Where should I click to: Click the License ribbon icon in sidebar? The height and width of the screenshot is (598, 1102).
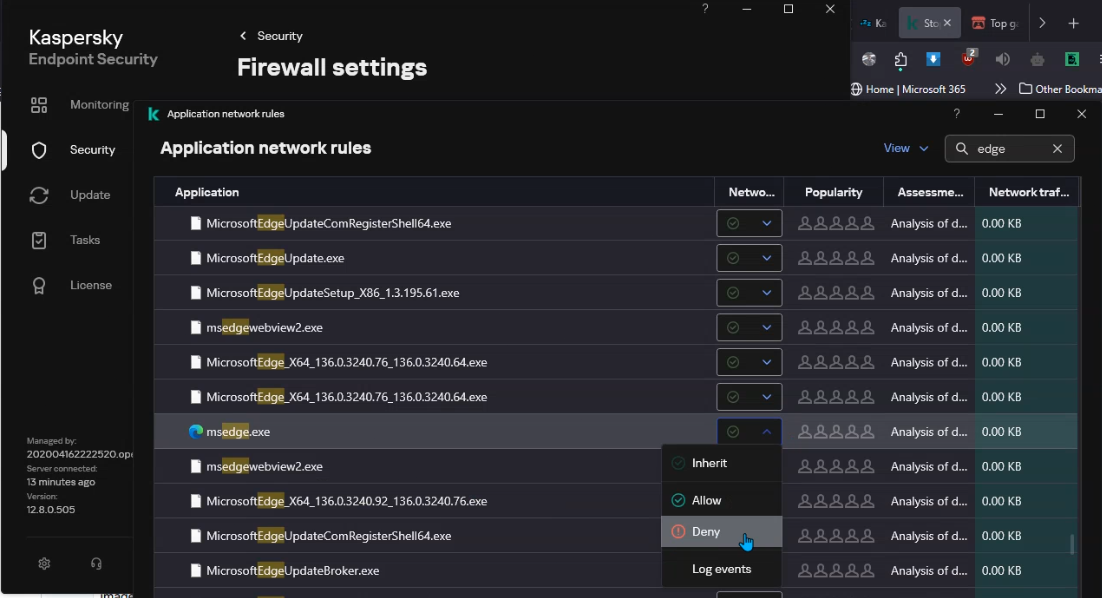tap(39, 285)
